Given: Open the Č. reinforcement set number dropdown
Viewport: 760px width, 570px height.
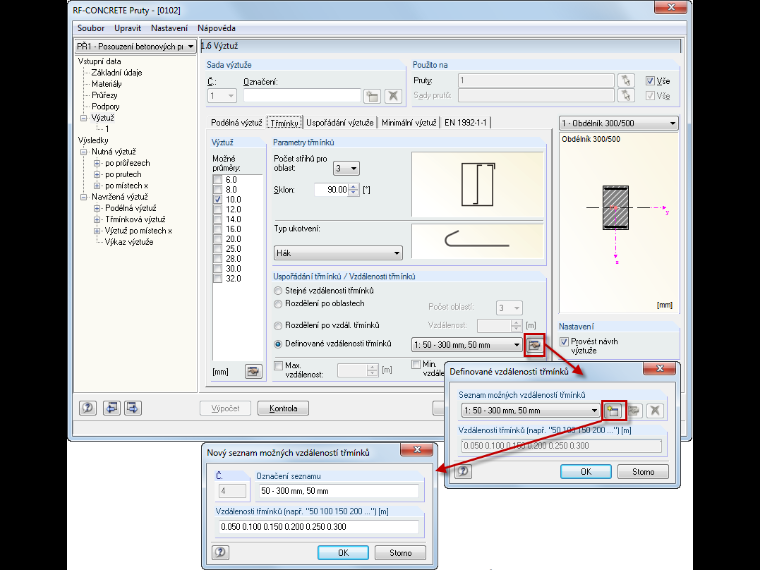Looking at the screenshot, I should click(x=222, y=96).
